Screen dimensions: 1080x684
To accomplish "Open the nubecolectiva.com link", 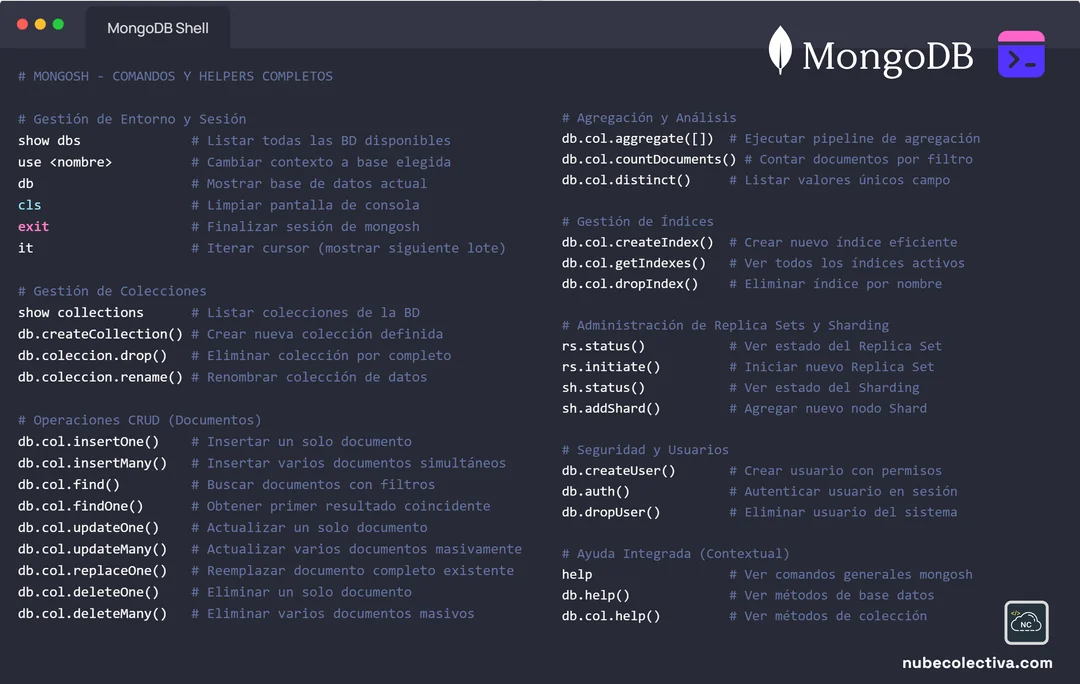I will [977, 663].
